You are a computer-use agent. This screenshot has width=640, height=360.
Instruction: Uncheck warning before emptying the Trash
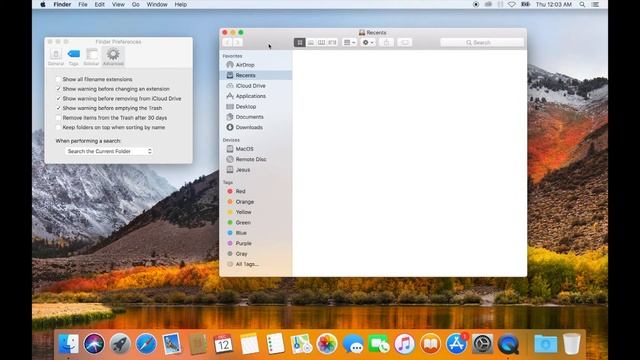click(58, 108)
